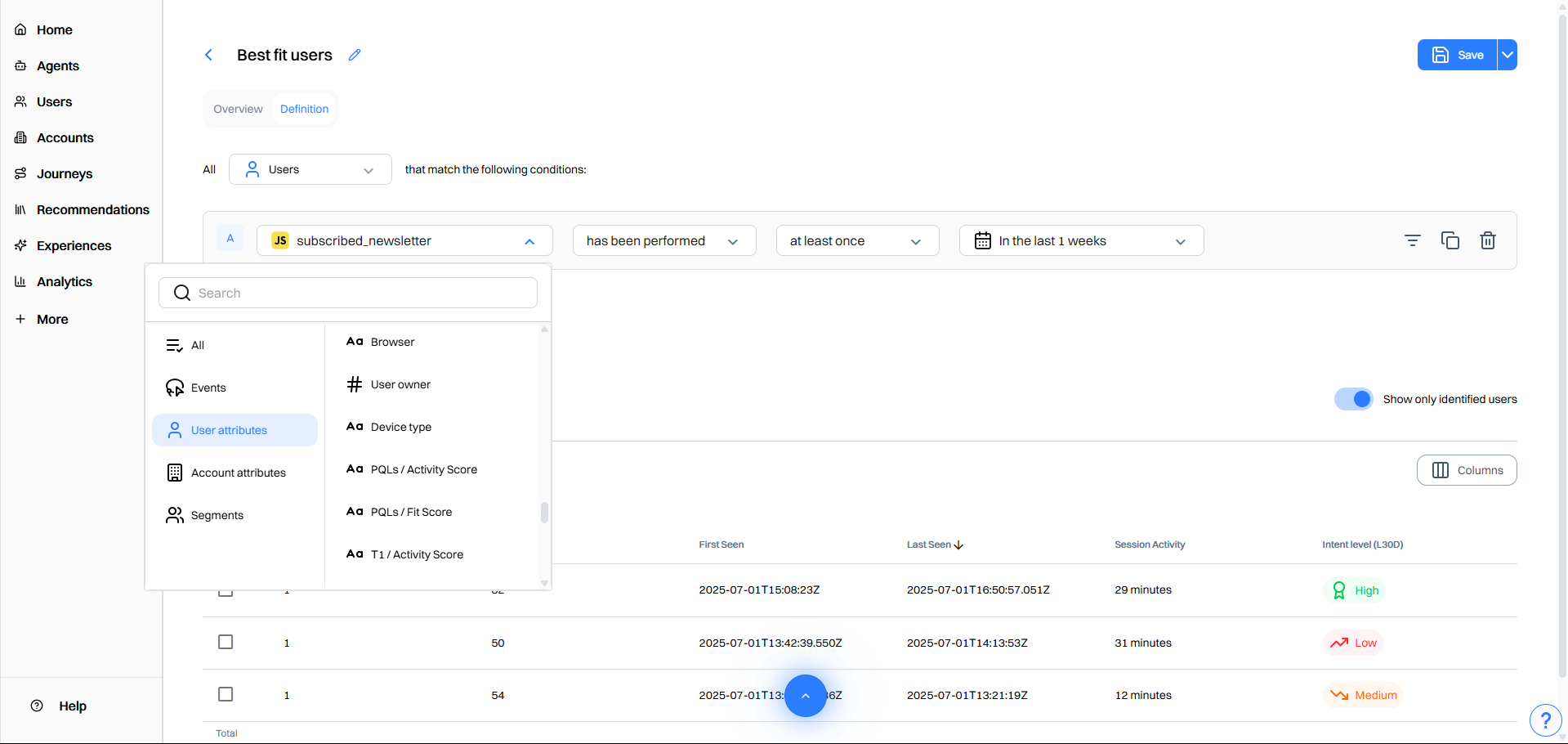
Task: Select the Account attributes category
Action: click(235, 473)
